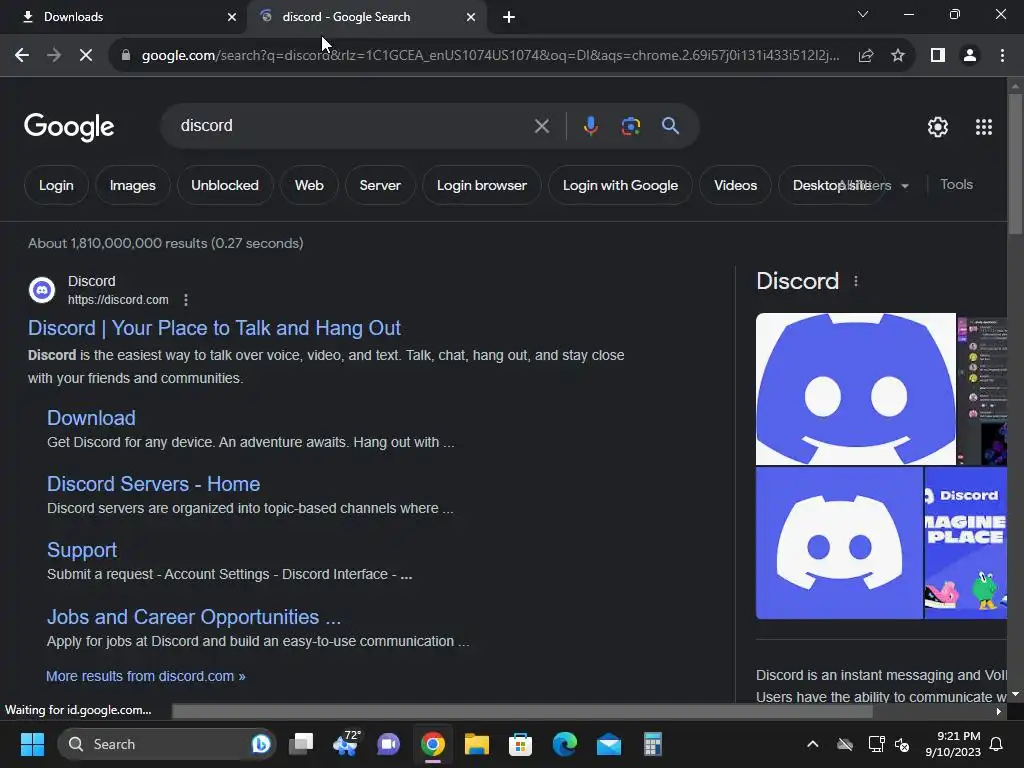Click the share page icon in address bar
The image size is (1024, 768).
[x=866, y=56]
